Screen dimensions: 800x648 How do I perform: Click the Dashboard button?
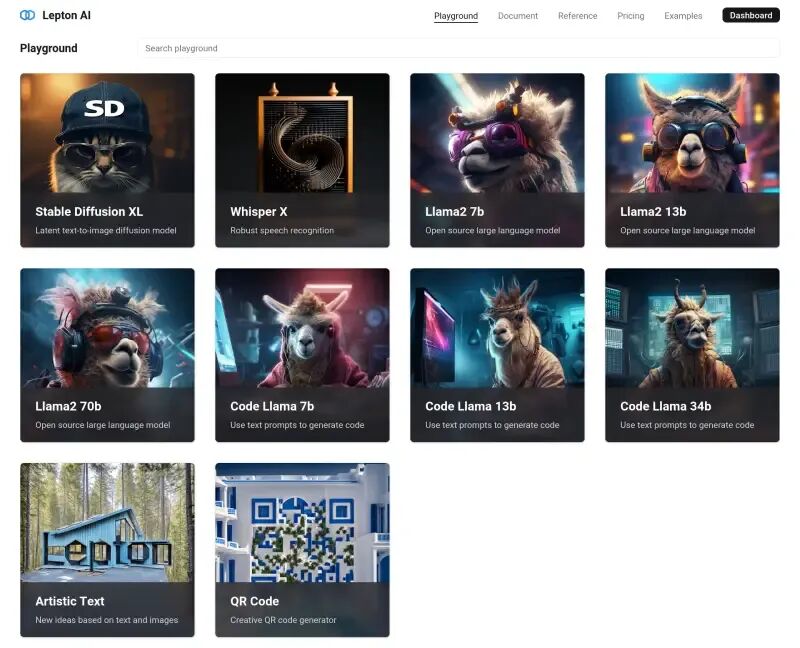point(751,15)
